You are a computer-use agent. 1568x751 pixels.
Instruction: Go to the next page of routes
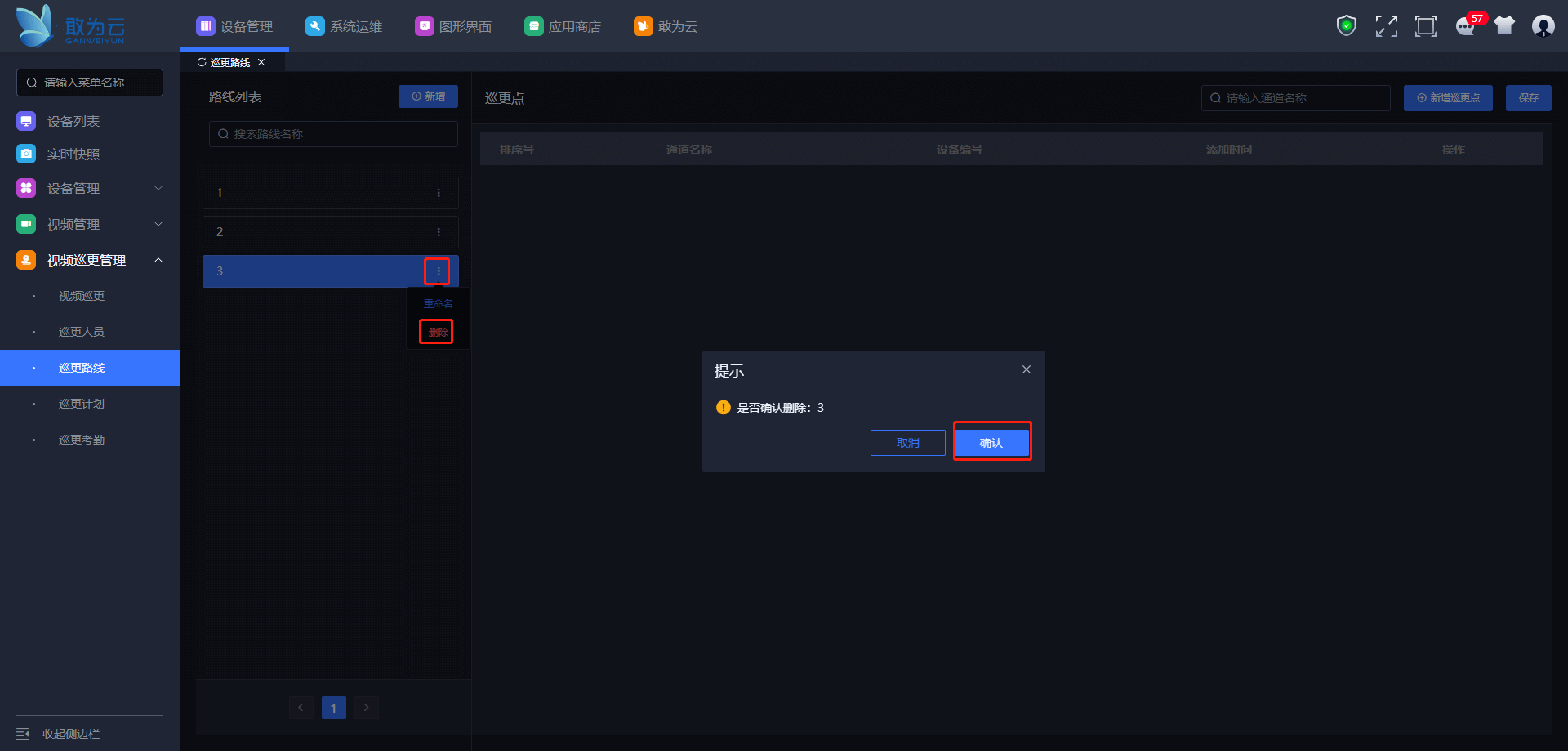[366, 708]
